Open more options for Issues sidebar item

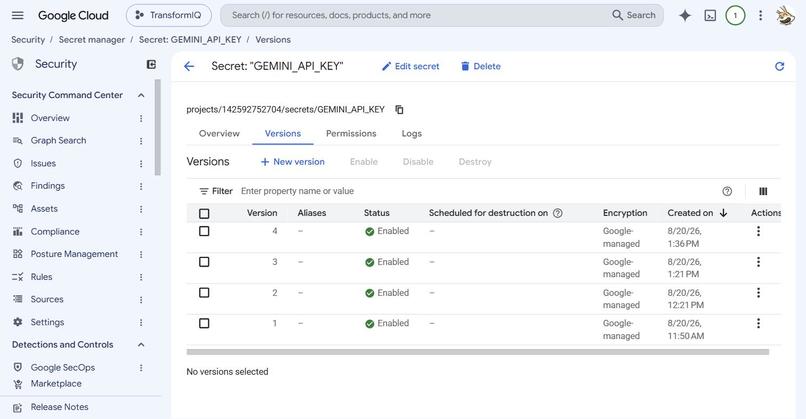(141, 163)
